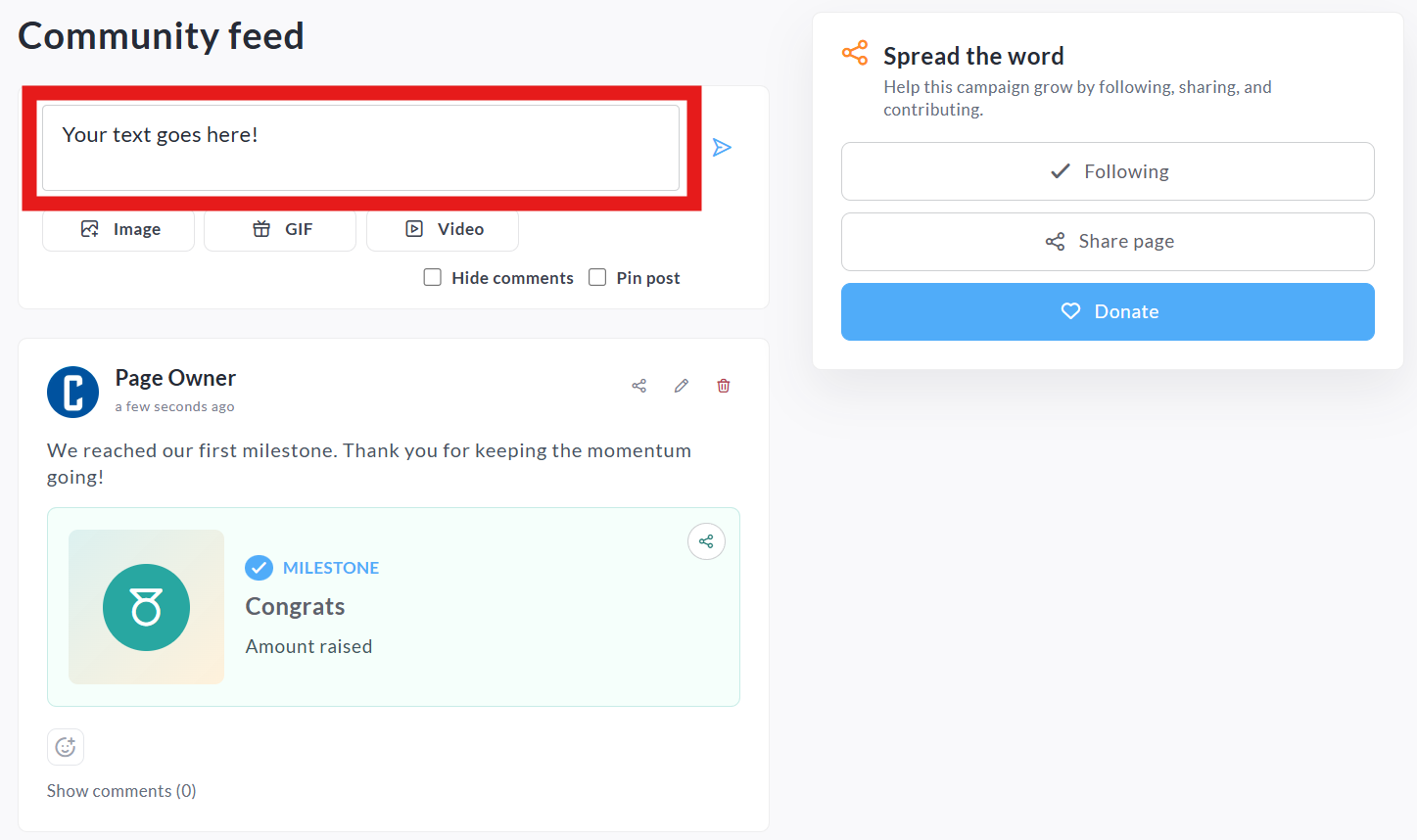
Task: Add a reaction with the smiley icon
Action: 66,747
